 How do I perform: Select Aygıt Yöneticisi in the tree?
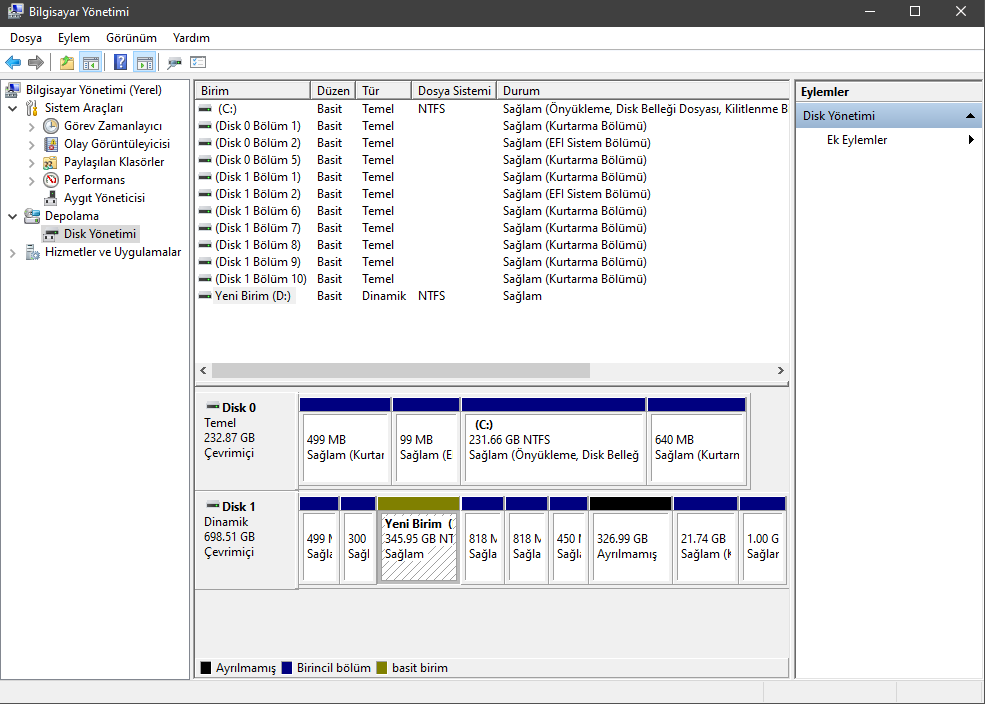[x=104, y=198]
